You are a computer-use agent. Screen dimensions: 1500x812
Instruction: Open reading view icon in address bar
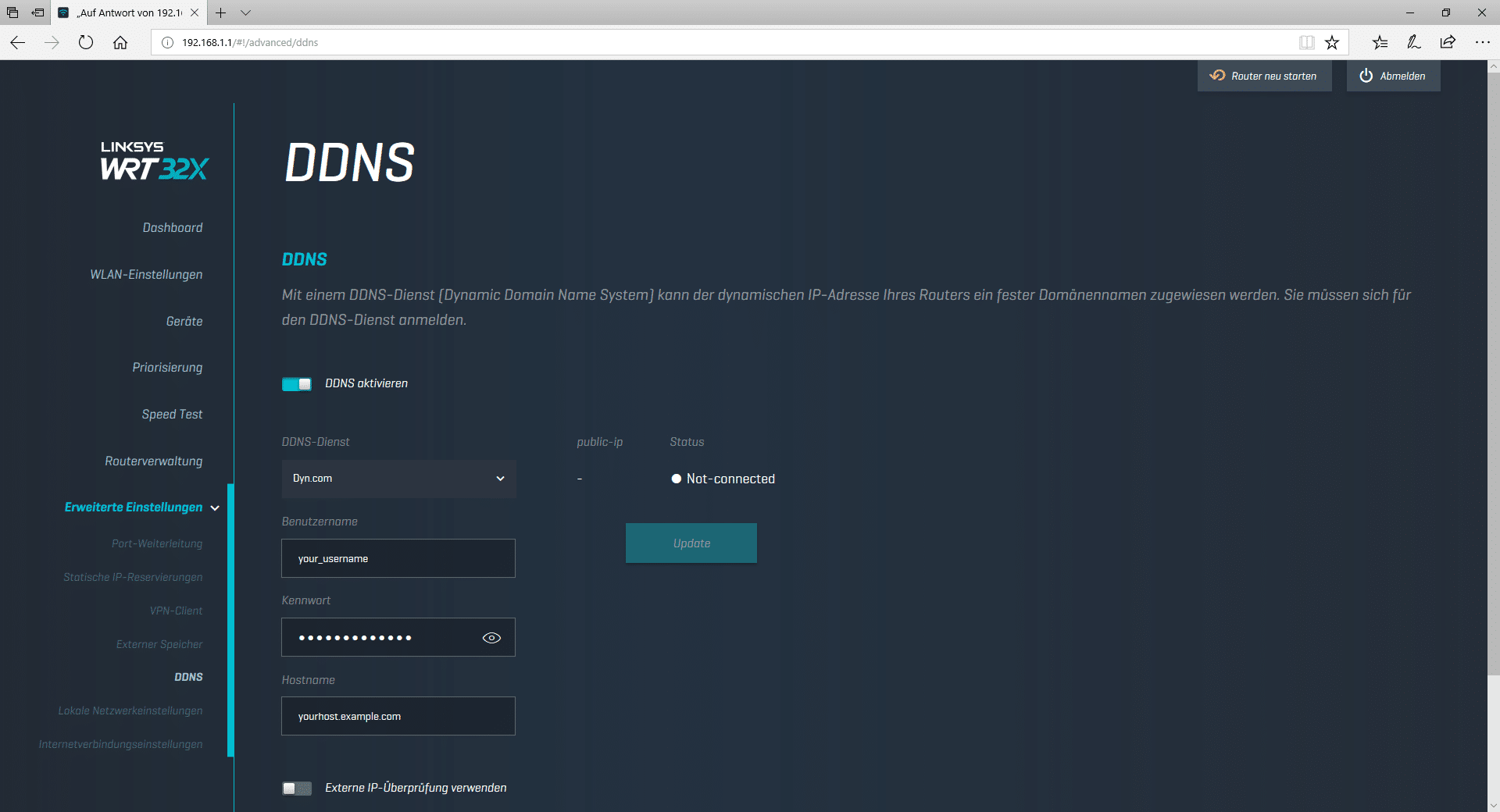pos(1306,43)
